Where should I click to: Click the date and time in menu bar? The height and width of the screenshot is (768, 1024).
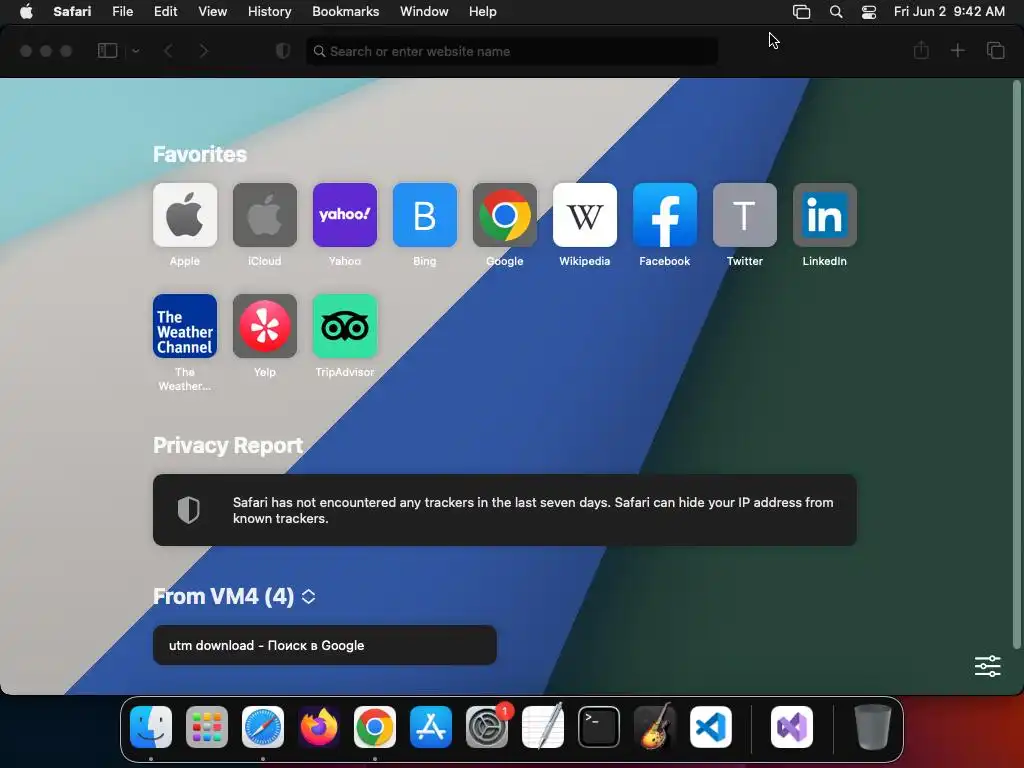(949, 12)
